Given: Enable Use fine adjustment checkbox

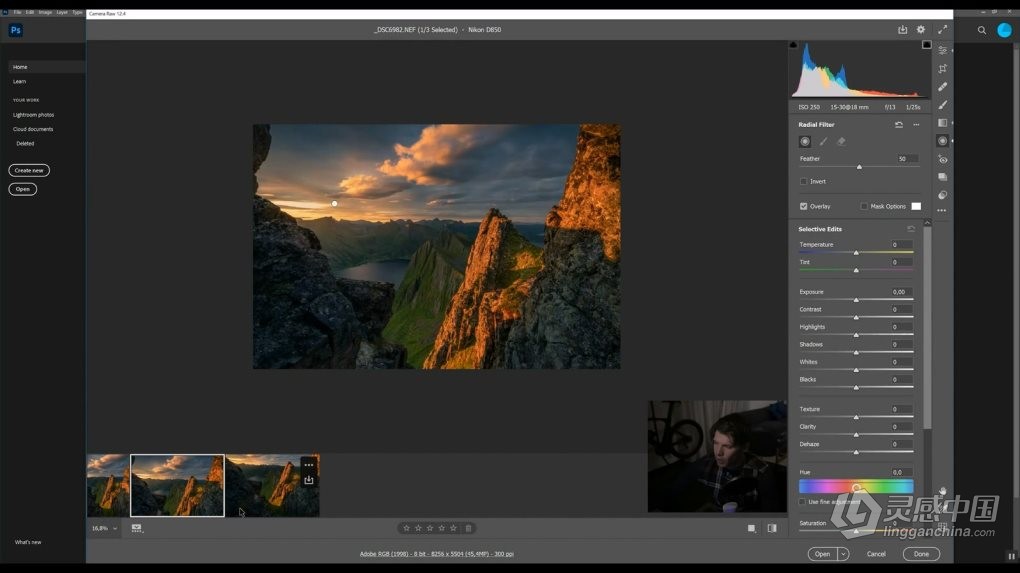Looking at the screenshot, I should [803, 502].
